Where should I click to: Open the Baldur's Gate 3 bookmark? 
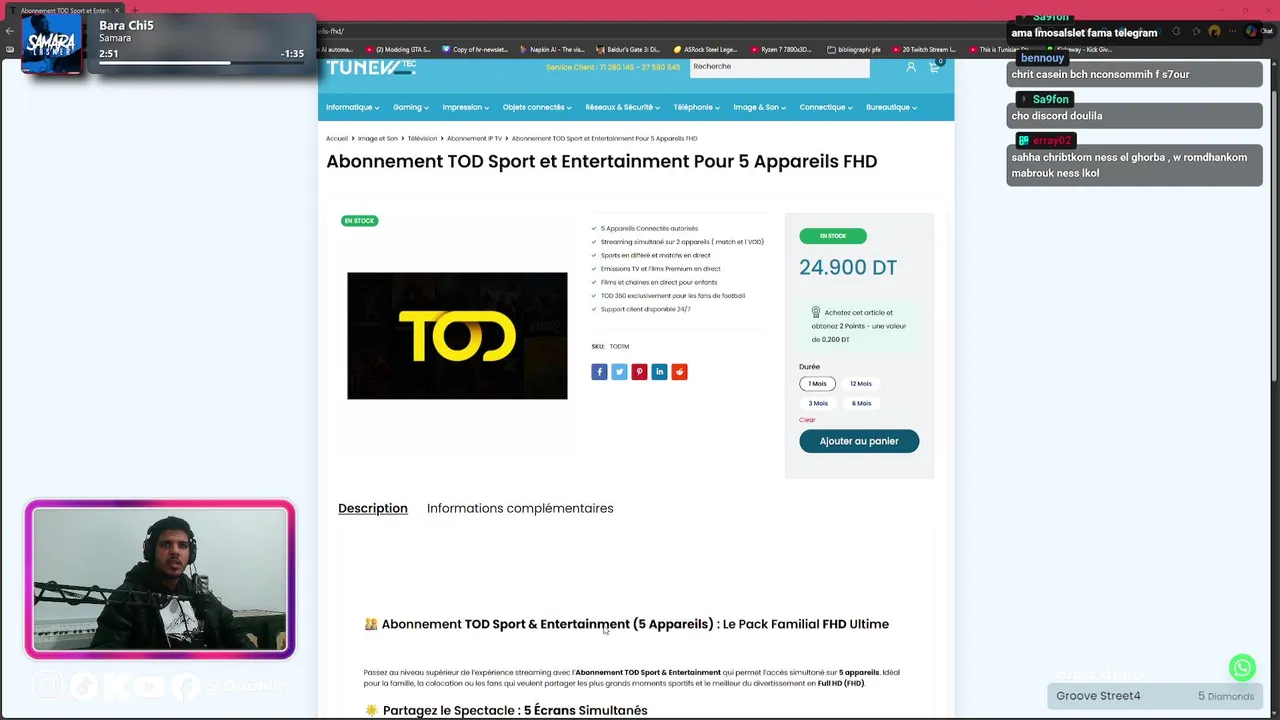[628, 49]
